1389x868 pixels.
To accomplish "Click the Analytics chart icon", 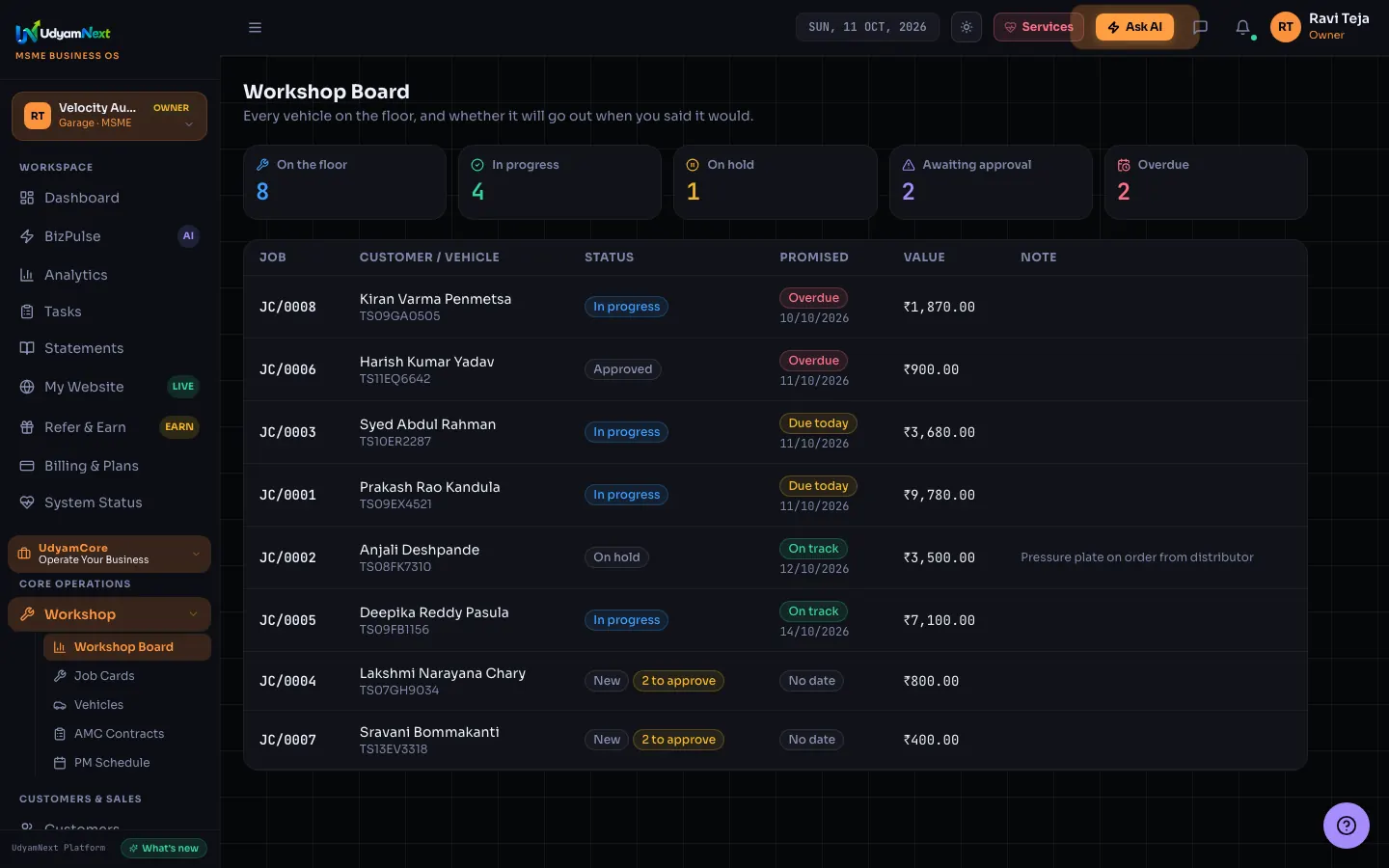I will pos(27,275).
